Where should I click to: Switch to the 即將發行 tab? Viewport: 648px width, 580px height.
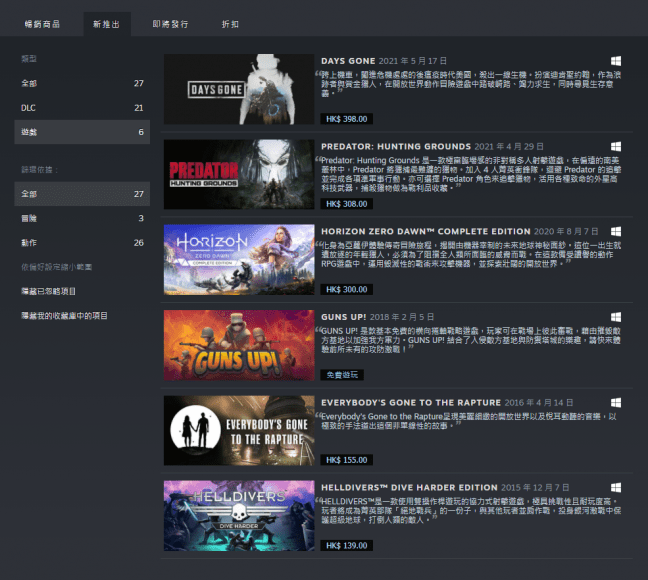(x=170, y=24)
